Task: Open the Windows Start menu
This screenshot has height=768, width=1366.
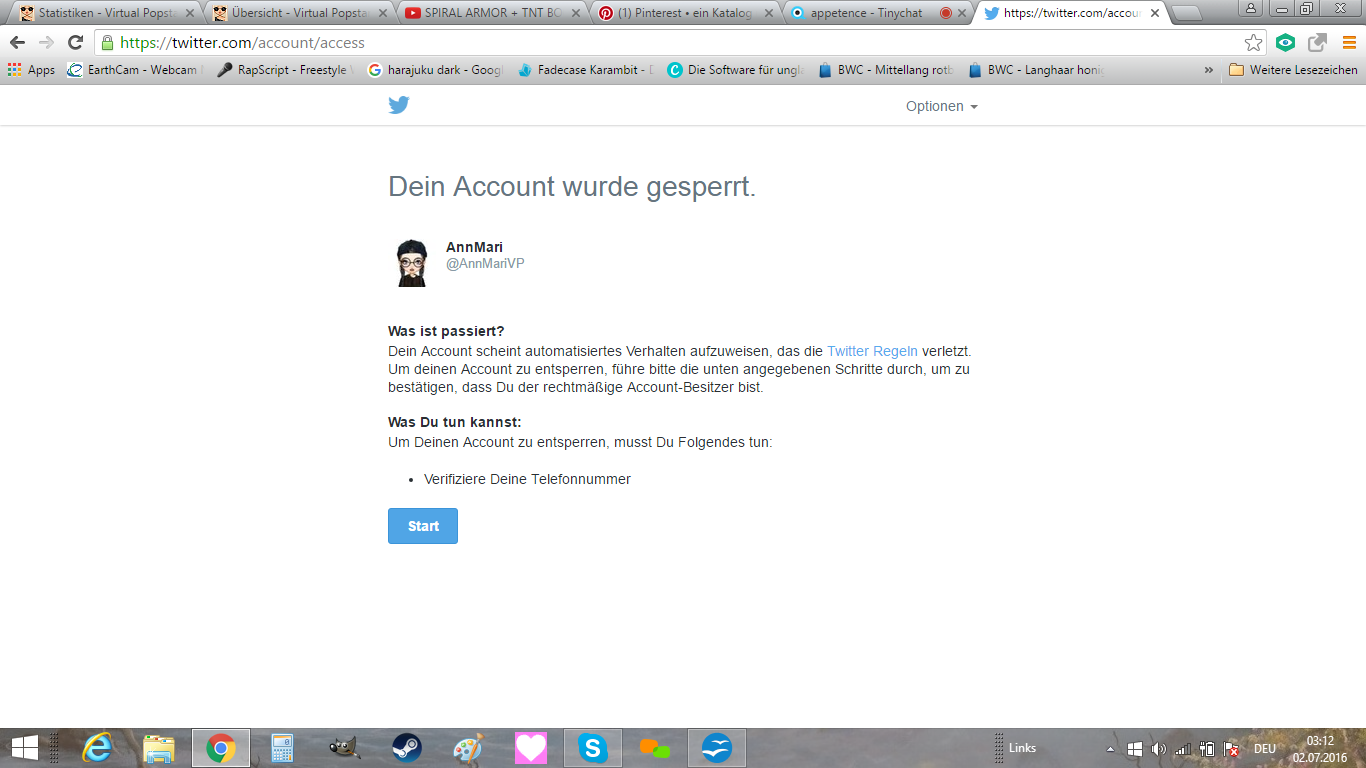Action: [x=24, y=748]
